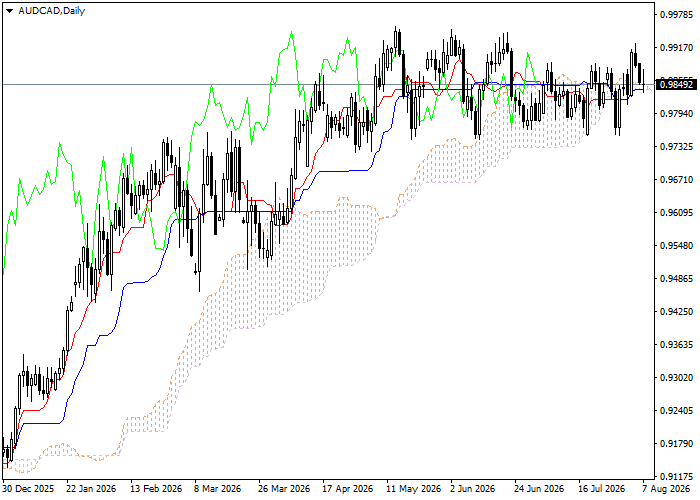Select the 2 Jun 2026 date label
This screenshot has width=700, height=500.
coord(473,489)
